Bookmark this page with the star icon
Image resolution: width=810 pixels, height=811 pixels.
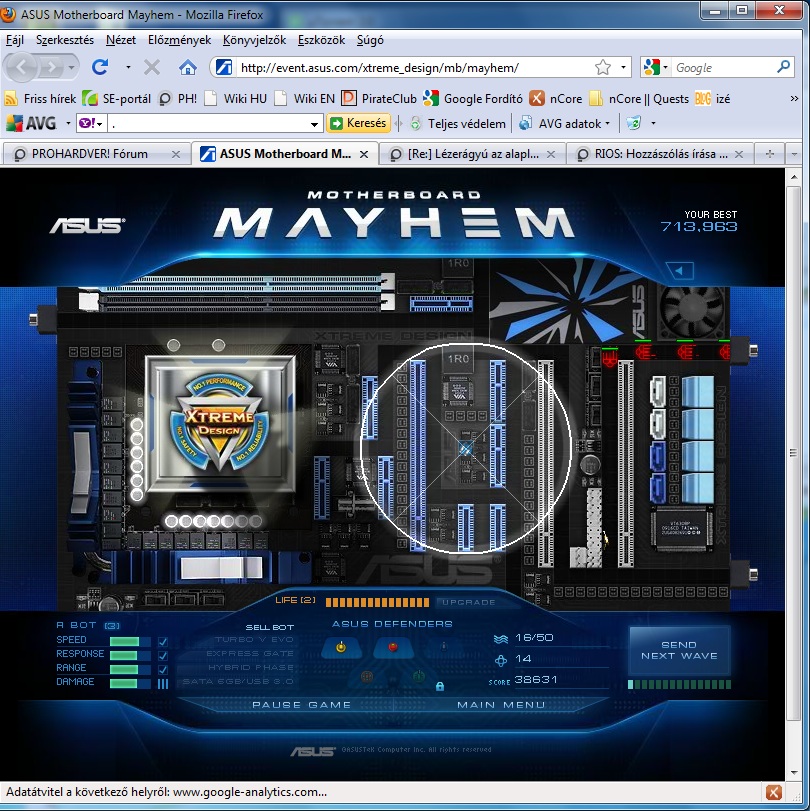pos(603,67)
